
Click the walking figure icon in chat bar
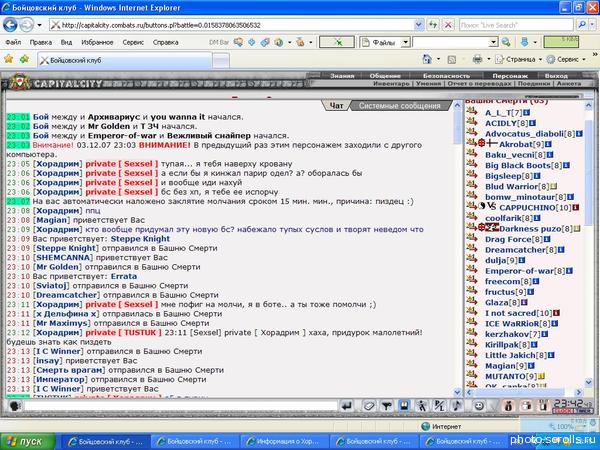click(x=422, y=406)
